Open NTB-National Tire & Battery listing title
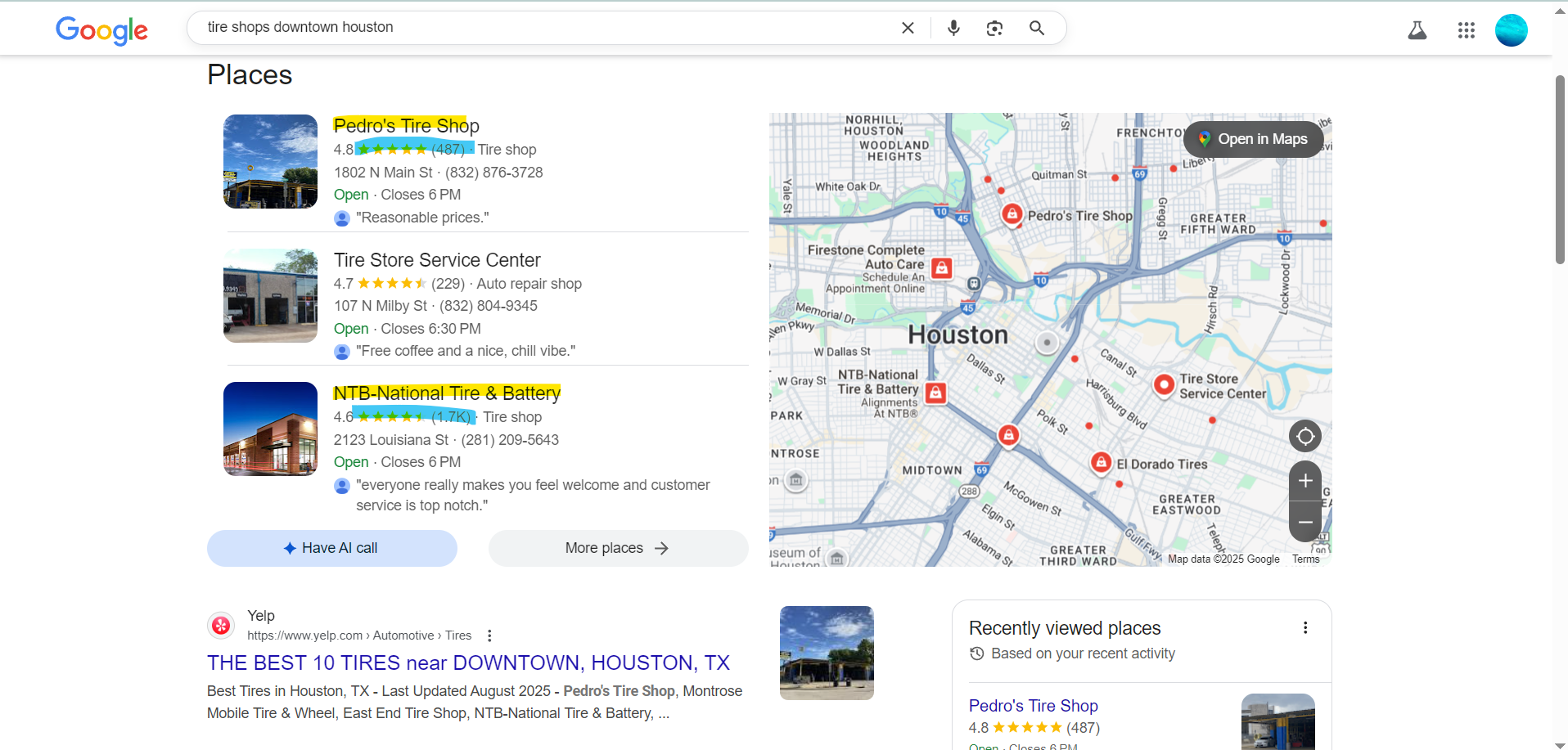The image size is (1568, 750). point(447,393)
